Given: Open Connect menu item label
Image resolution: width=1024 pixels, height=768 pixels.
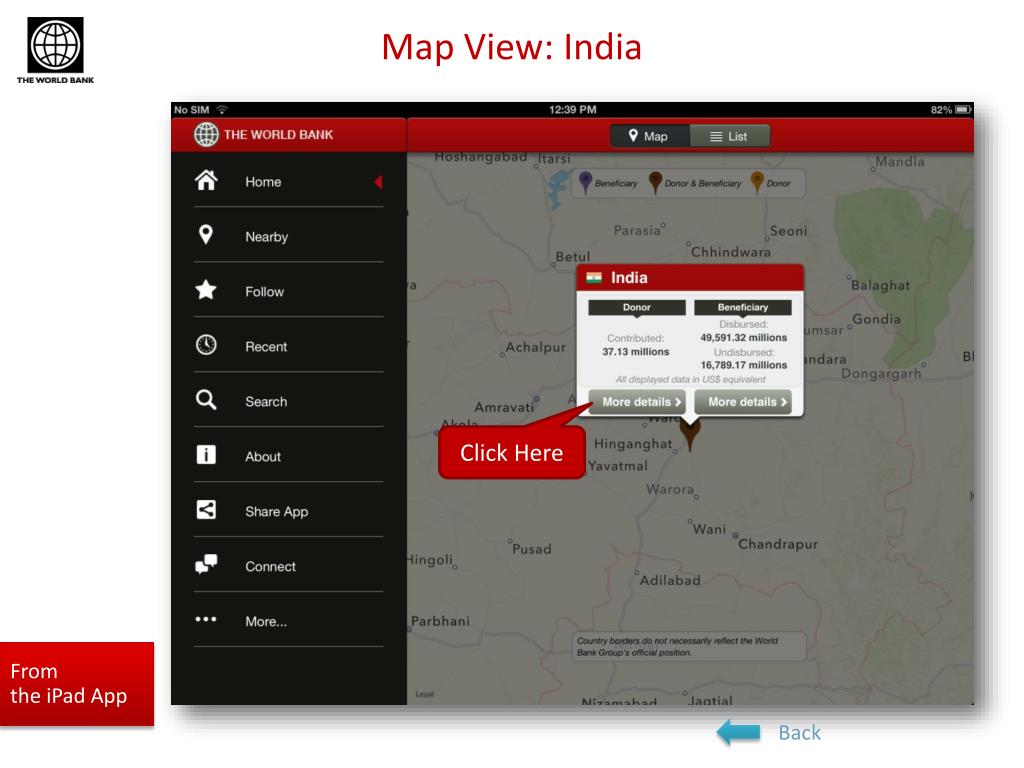Looking at the screenshot, I should [270, 566].
